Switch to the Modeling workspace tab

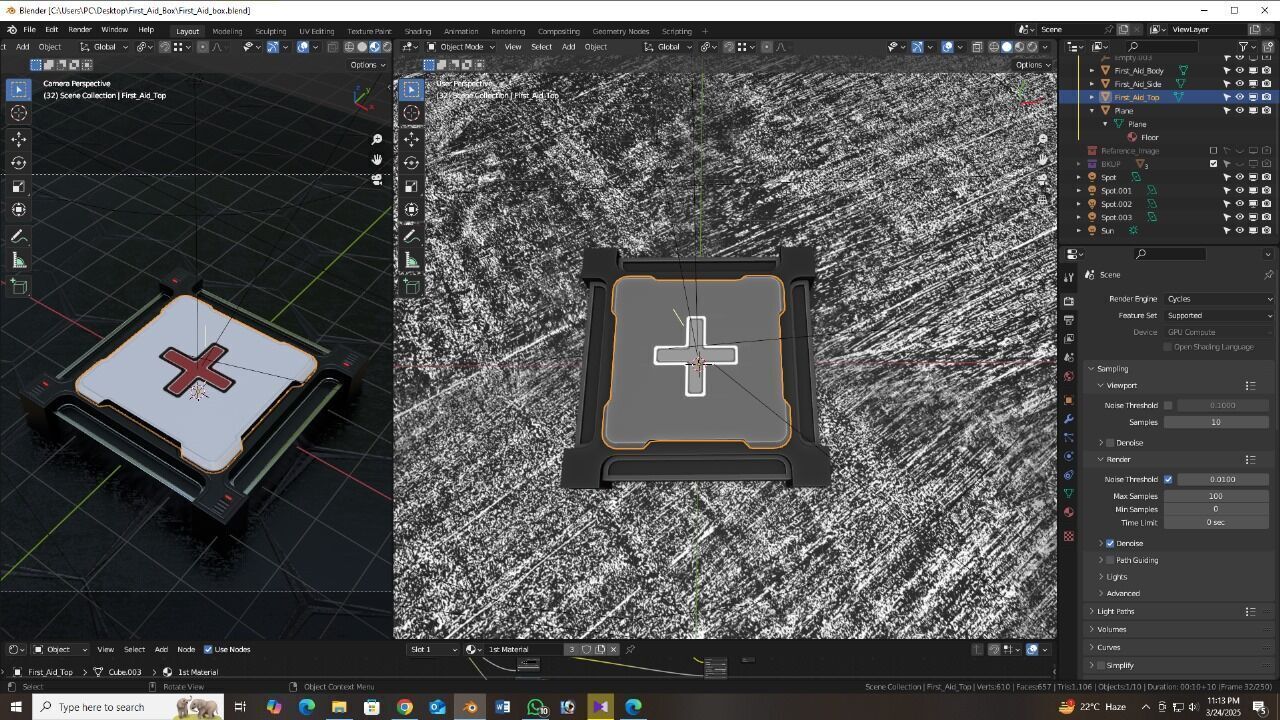227,31
